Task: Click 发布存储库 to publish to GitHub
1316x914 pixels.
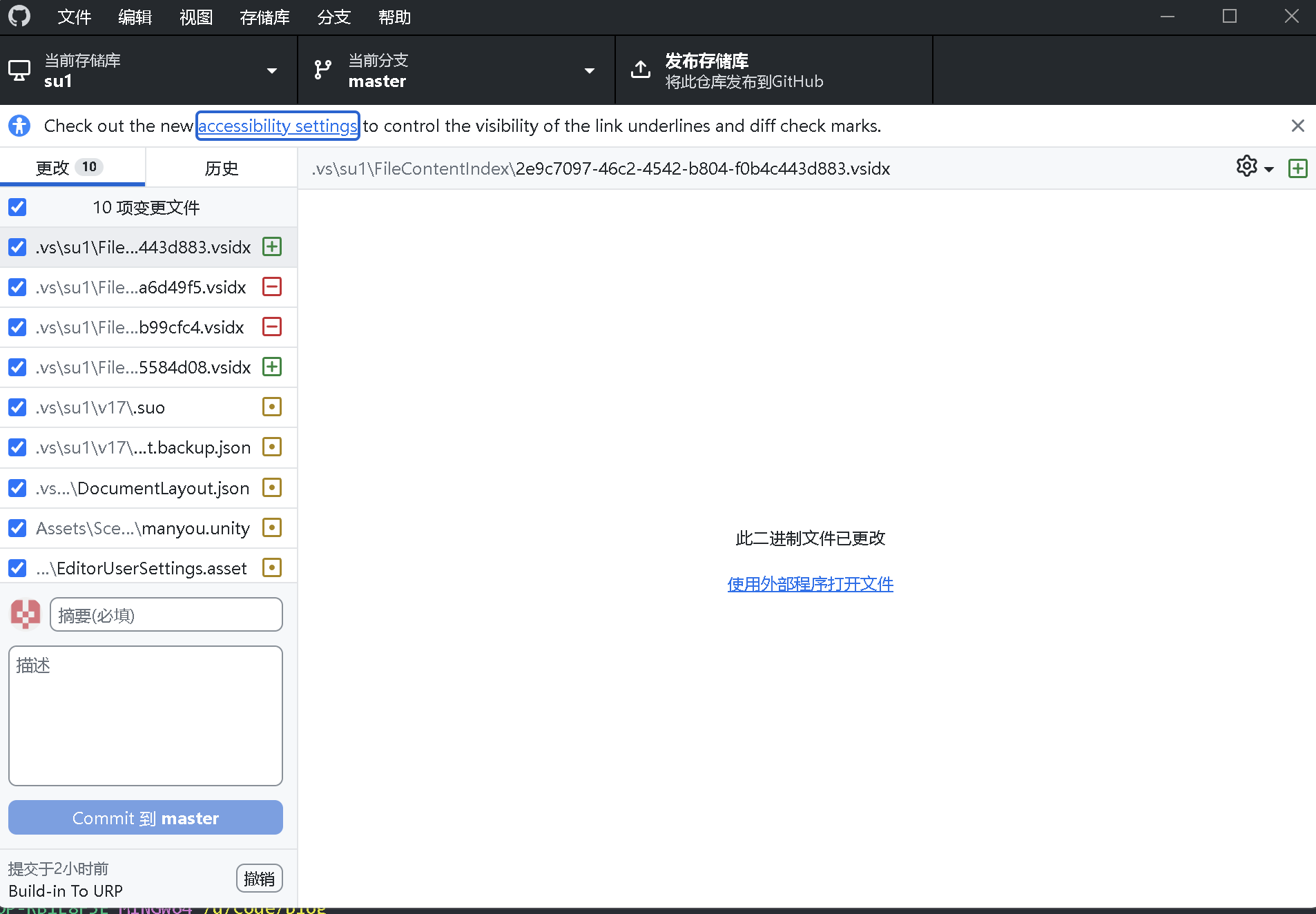Action: 774,70
